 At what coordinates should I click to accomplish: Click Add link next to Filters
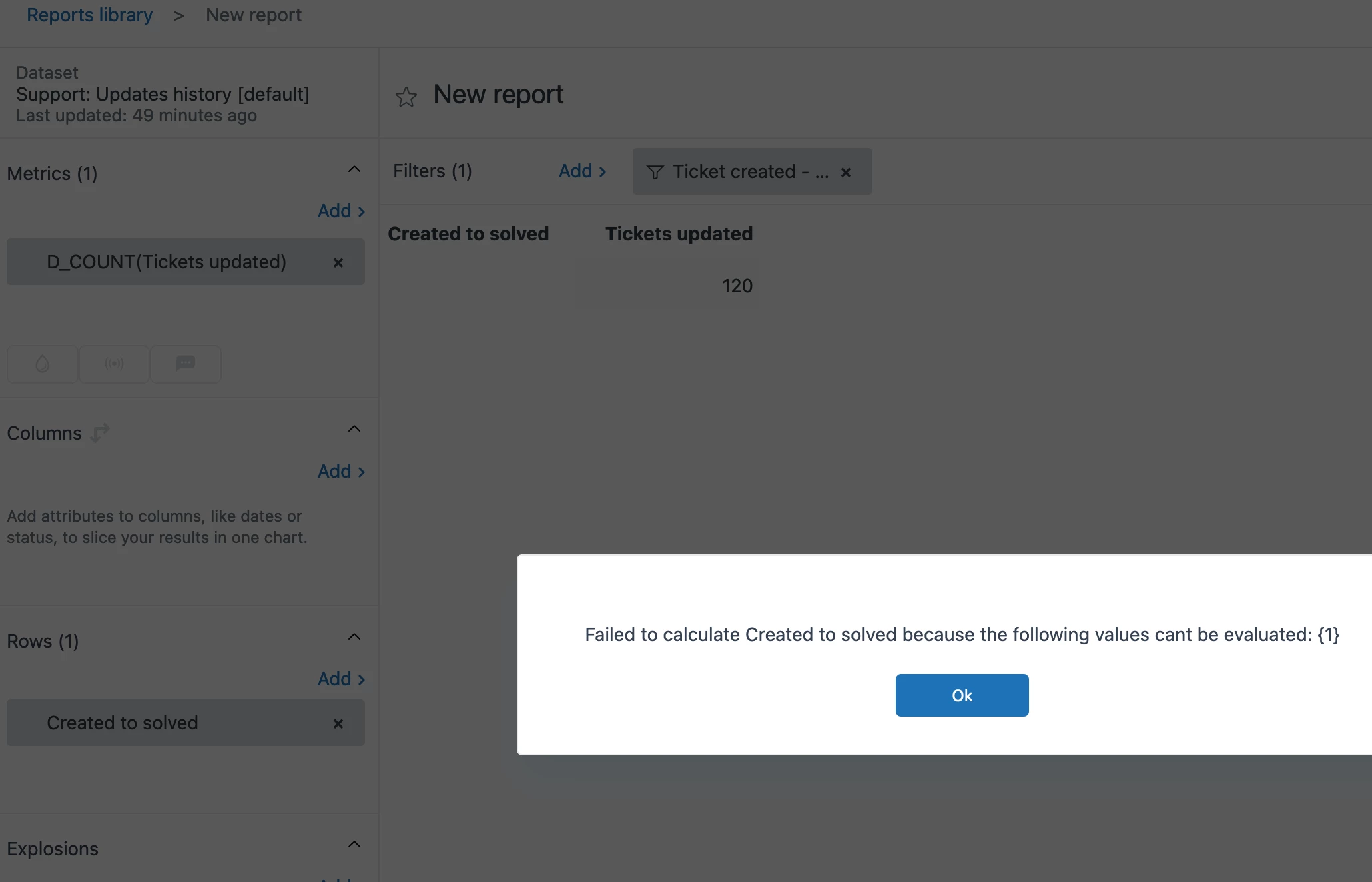(582, 171)
